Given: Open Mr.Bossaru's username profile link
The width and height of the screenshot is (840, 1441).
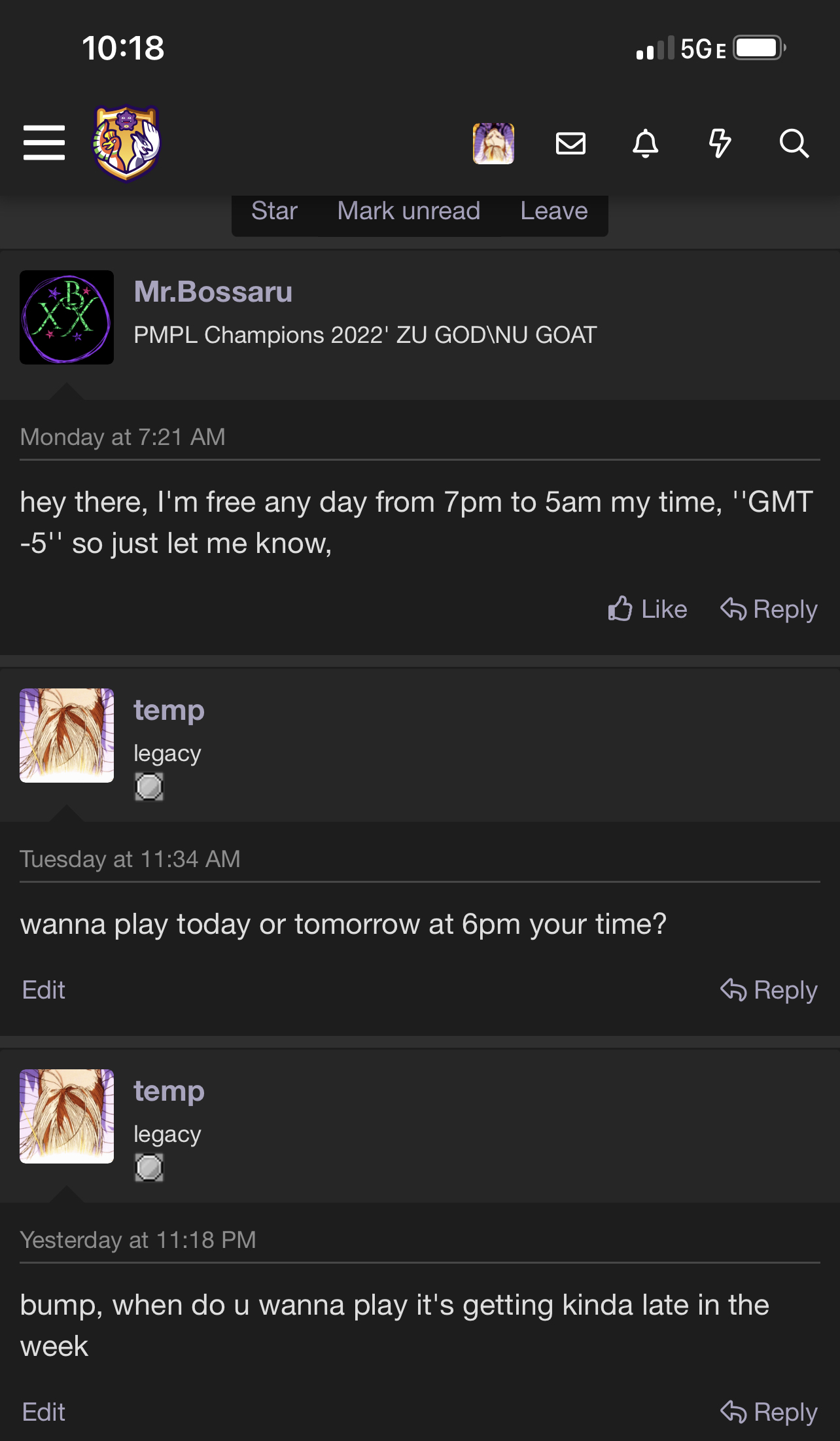Looking at the screenshot, I should (213, 292).
